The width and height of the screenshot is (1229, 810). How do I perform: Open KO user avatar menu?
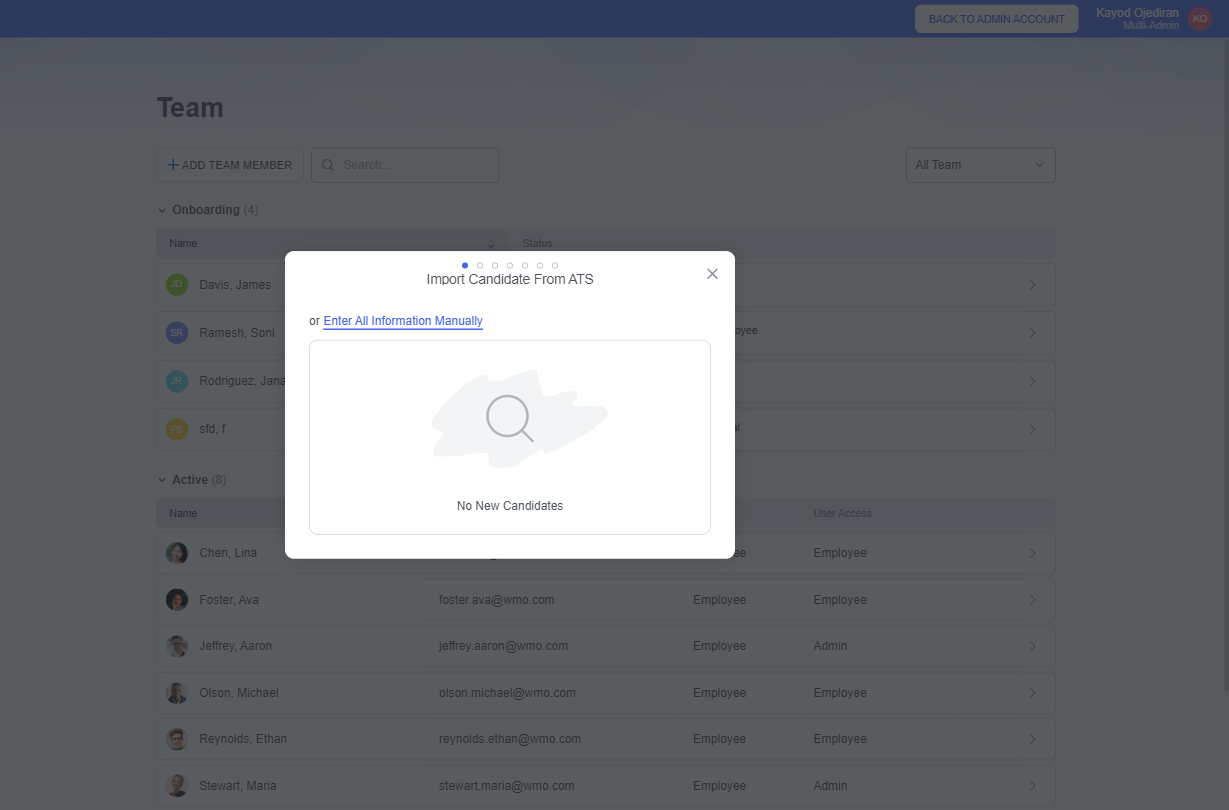(x=1200, y=19)
